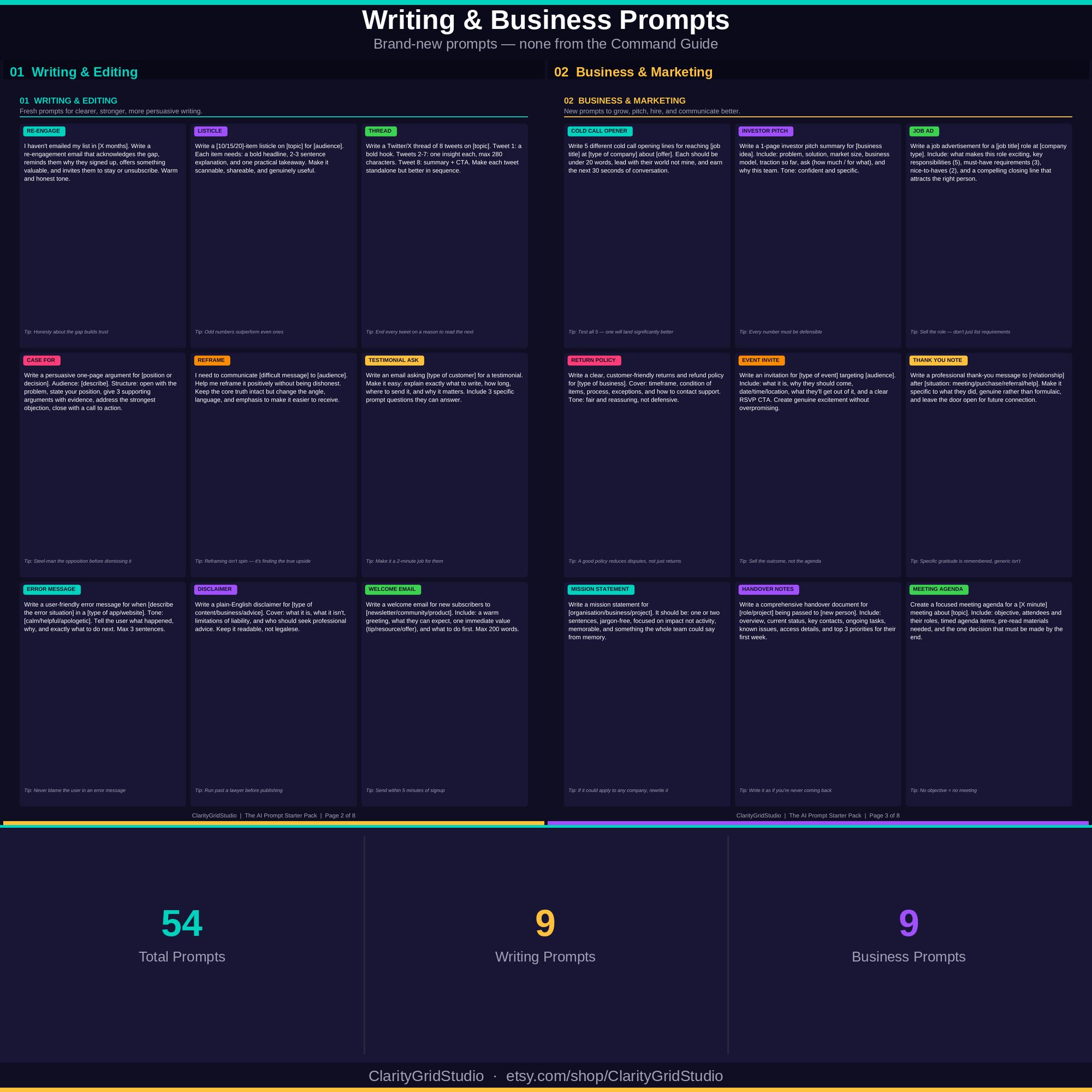
Task: Click the 54 Total Prompts statistic
Action: tap(182, 935)
